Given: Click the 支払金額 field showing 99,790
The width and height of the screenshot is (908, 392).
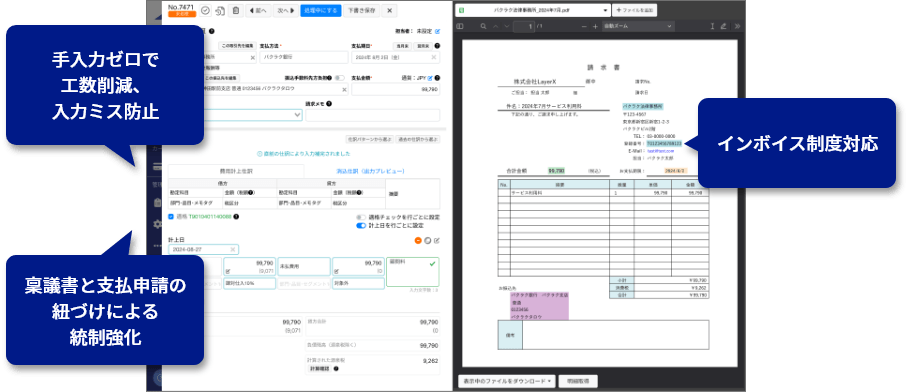Looking at the screenshot, I should (396, 89).
